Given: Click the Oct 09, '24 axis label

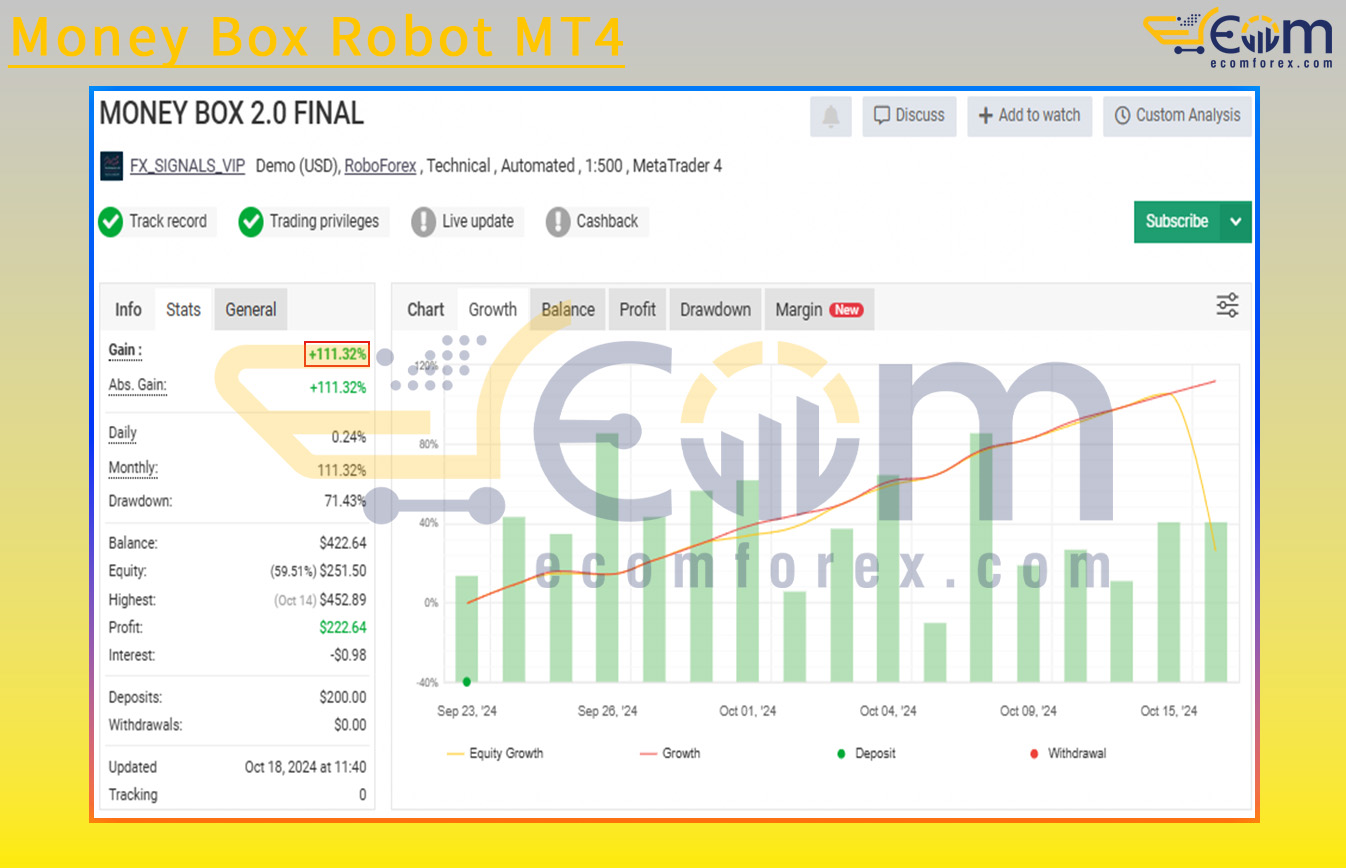Looking at the screenshot, I should [1028, 711].
